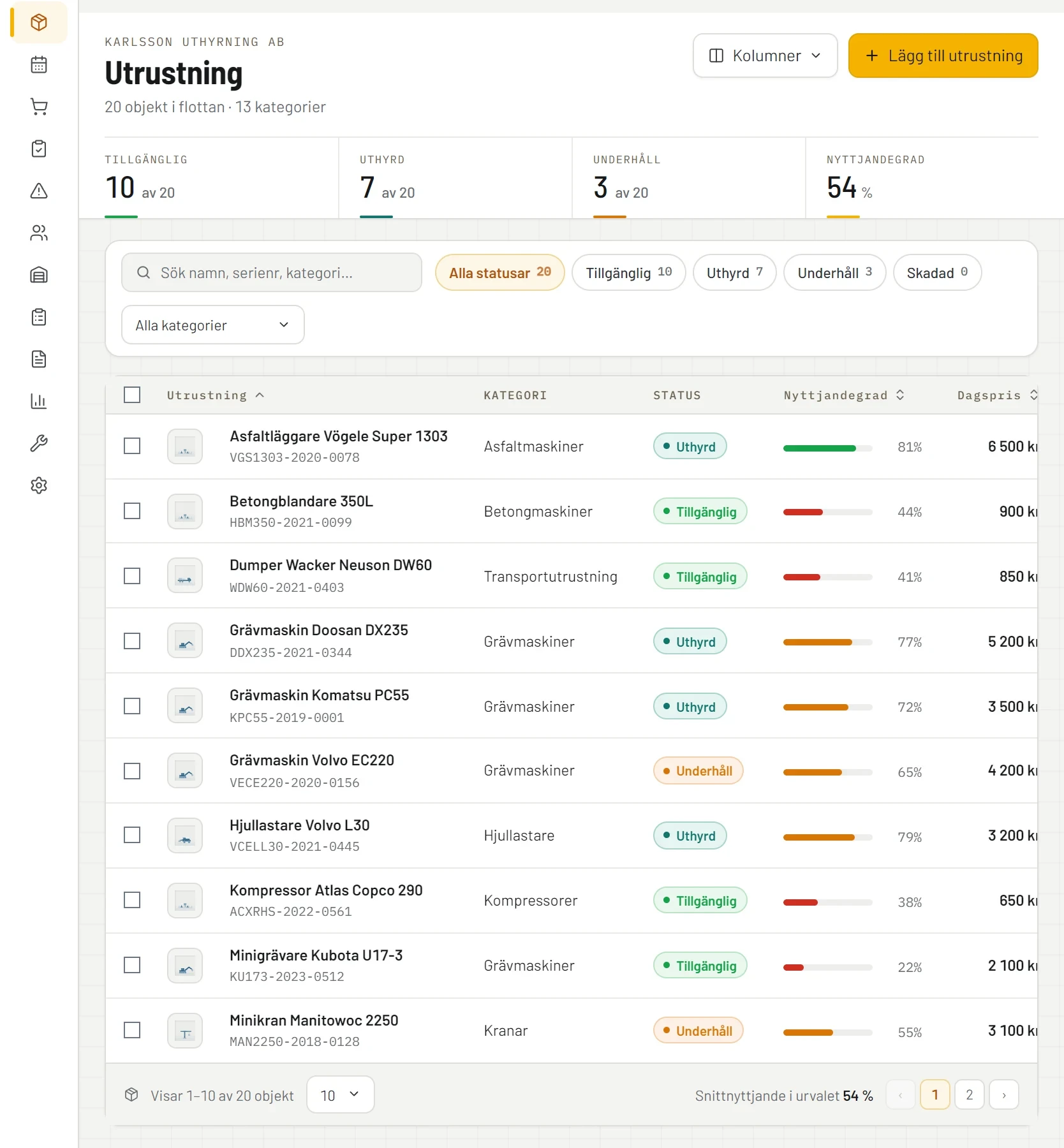Image resolution: width=1064 pixels, height=1148 pixels.
Task: Check the Hjullastare Volvo L30 row
Action: tap(132, 835)
